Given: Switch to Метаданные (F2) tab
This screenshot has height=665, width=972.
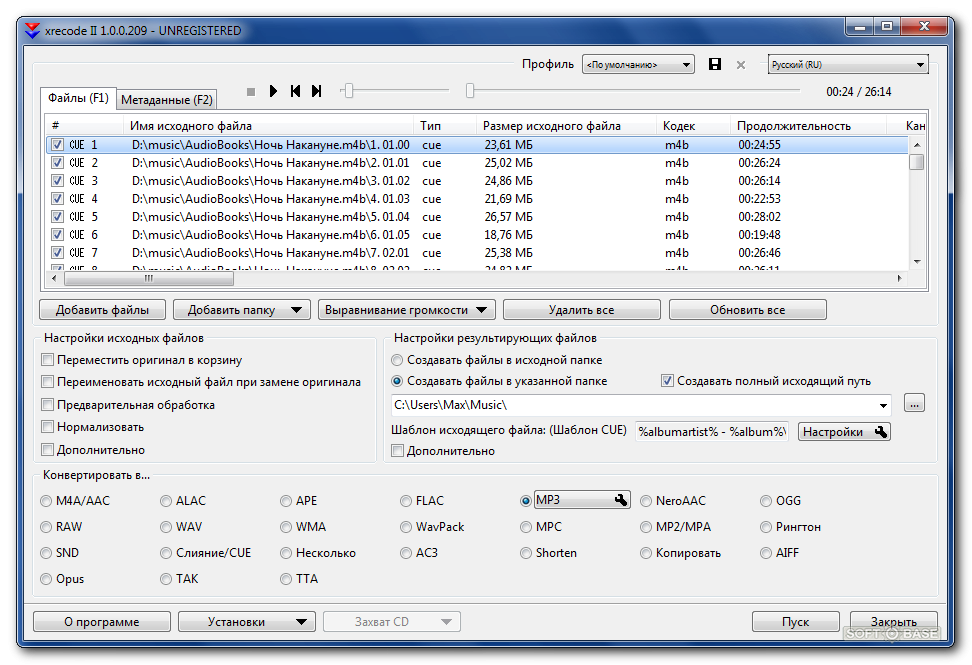Looking at the screenshot, I should [x=167, y=99].
